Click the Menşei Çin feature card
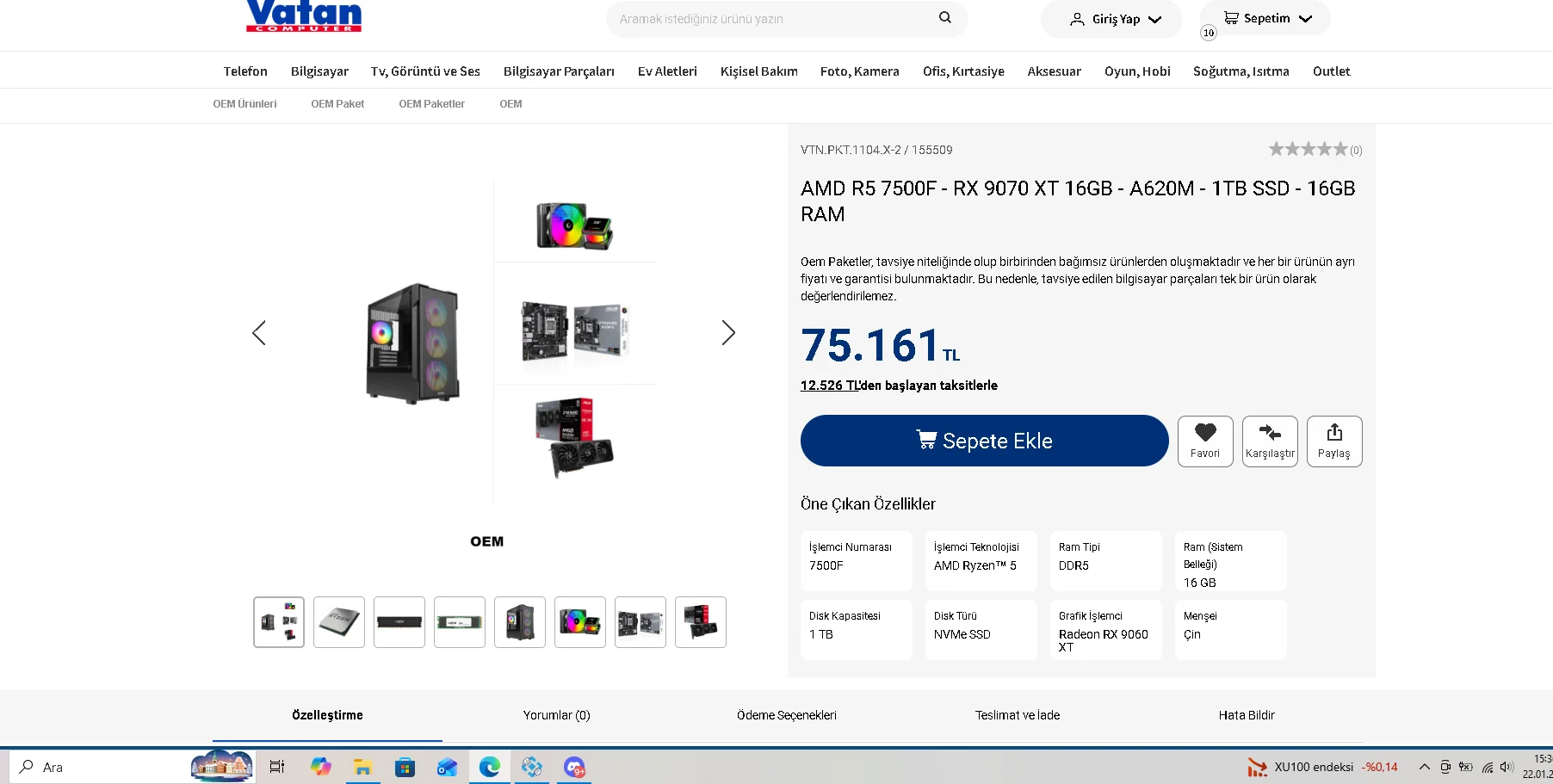The image size is (1553, 784). (x=1231, y=630)
